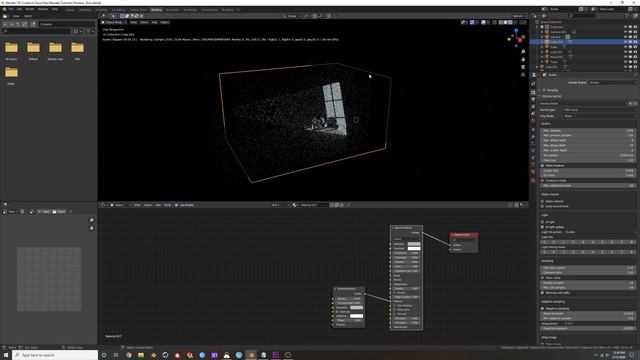Click the viewport pan hand gizmo
The height and width of the screenshot is (360, 640).
click(523, 60)
